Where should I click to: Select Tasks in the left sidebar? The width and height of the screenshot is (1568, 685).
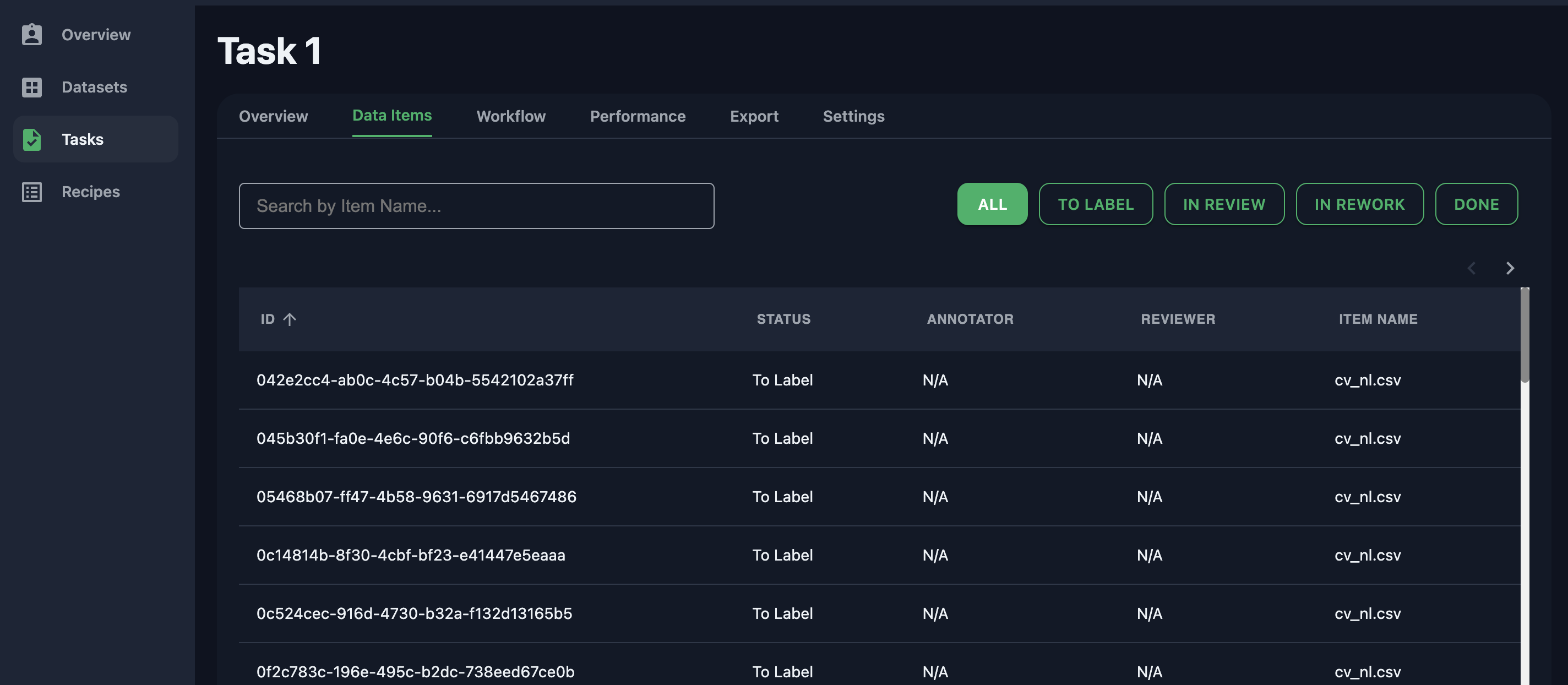(96, 139)
